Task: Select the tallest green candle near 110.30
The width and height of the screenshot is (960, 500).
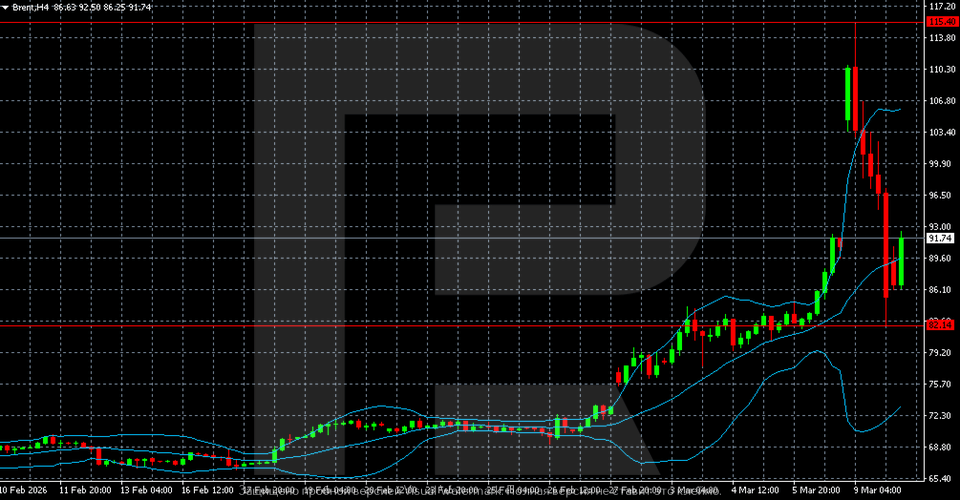Action: tap(848, 93)
